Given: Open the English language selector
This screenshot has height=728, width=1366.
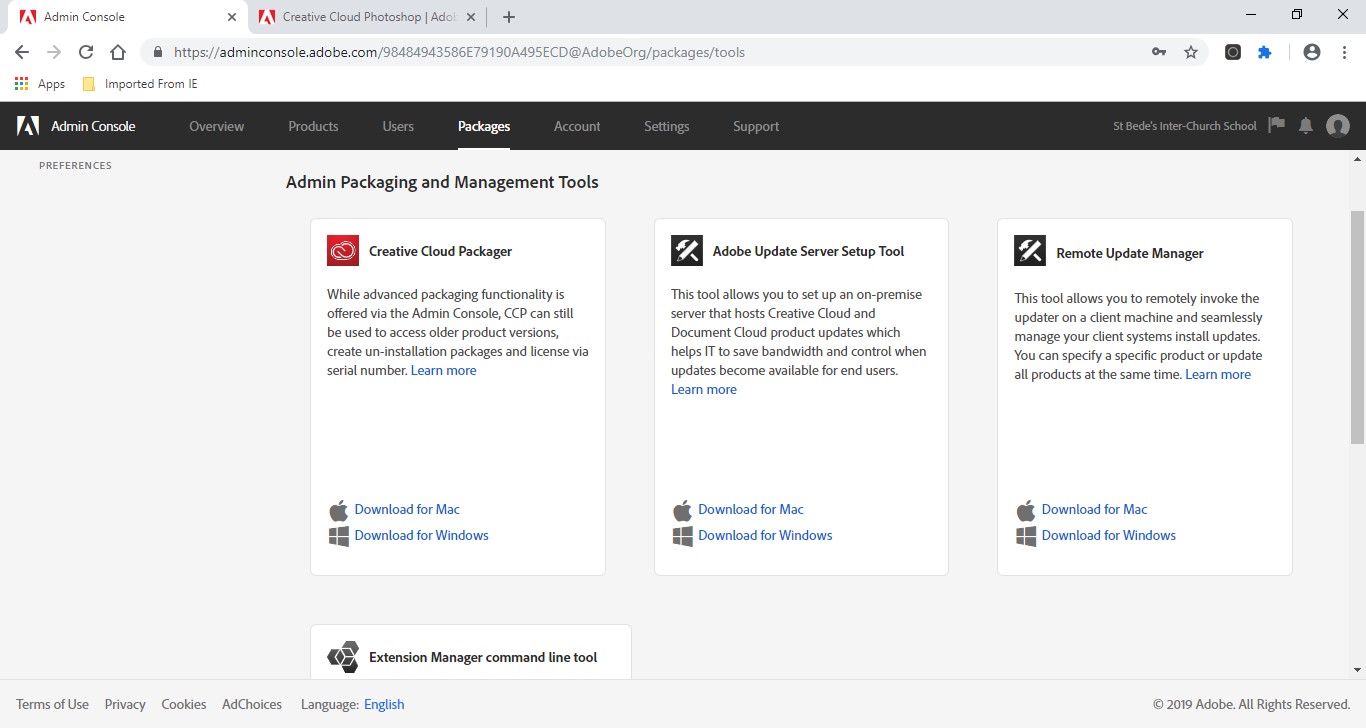Looking at the screenshot, I should coord(384,704).
